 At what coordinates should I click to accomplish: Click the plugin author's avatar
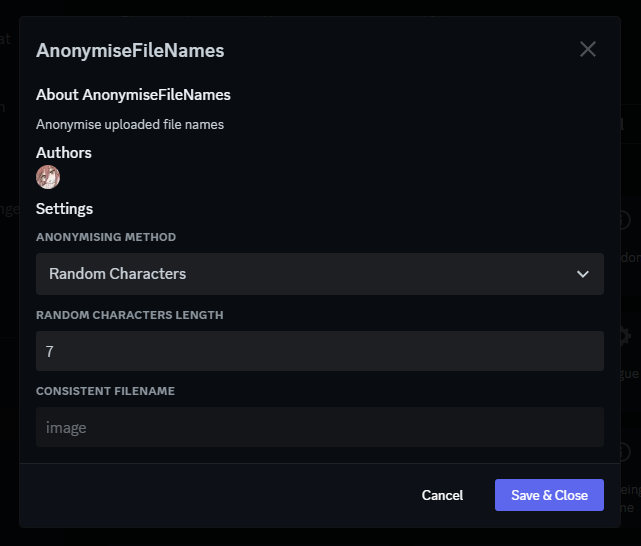[48, 177]
